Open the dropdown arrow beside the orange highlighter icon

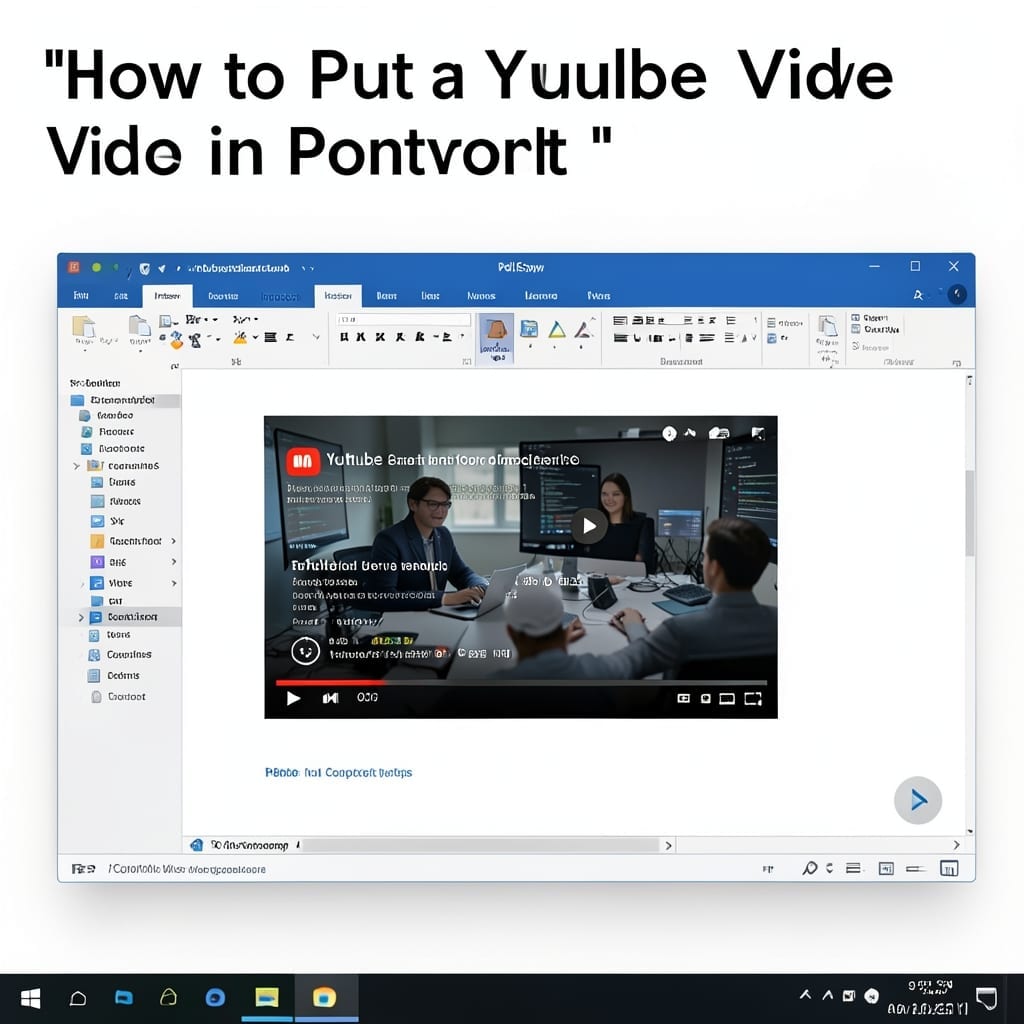255,338
